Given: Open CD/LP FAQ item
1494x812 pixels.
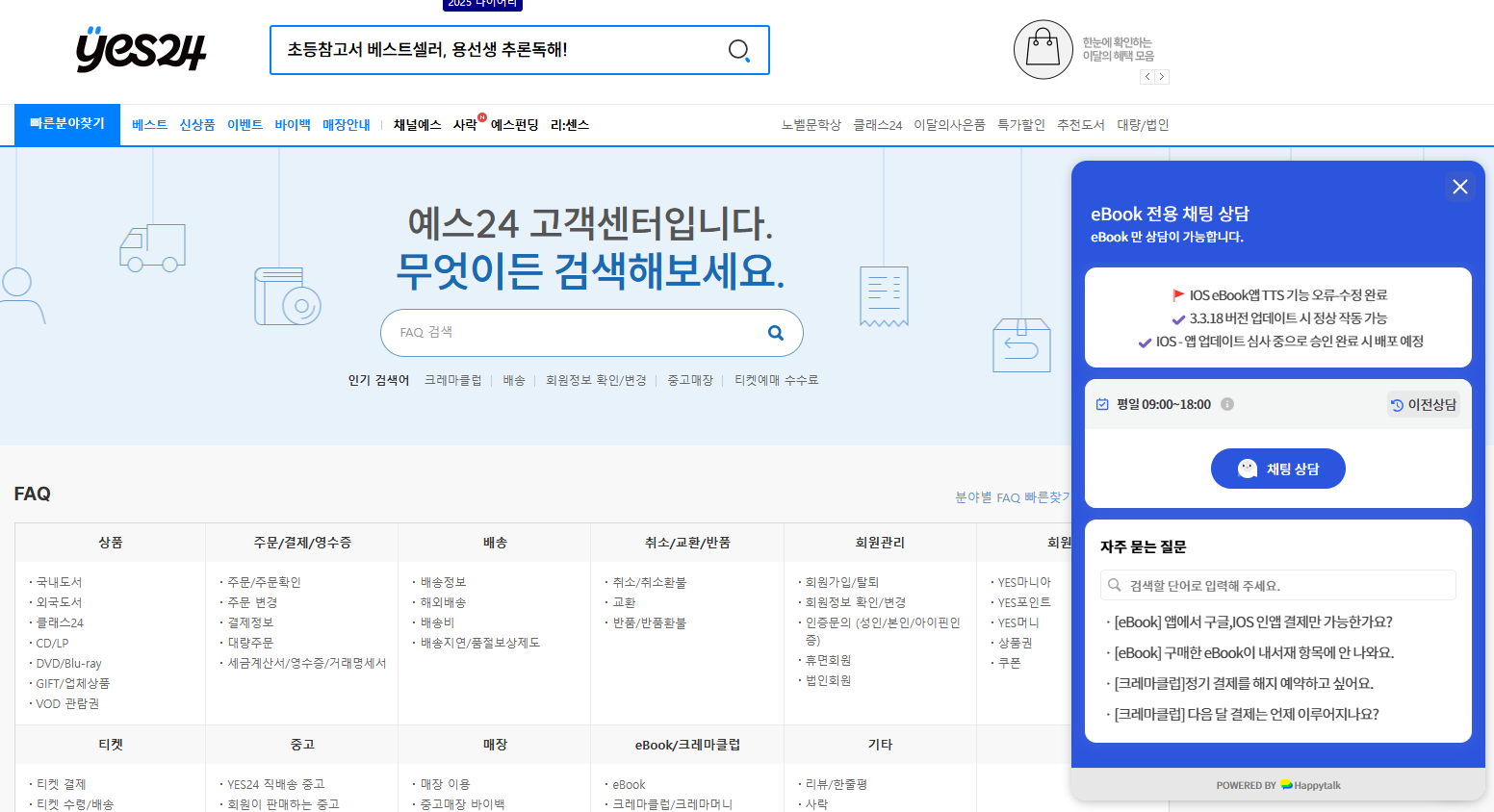Looking at the screenshot, I should pyautogui.click(x=52, y=643).
